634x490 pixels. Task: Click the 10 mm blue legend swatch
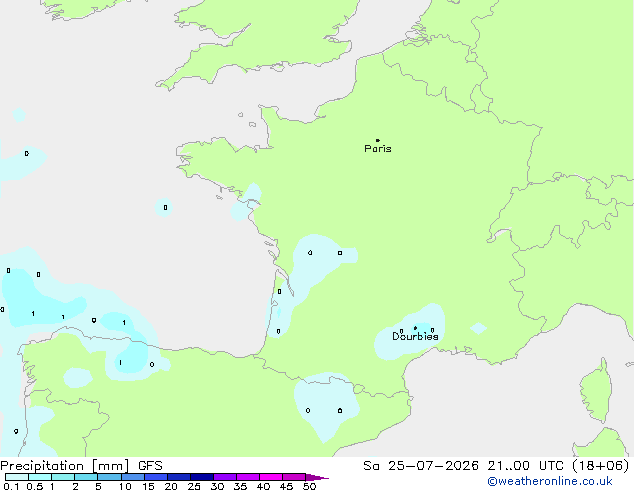pos(133,477)
